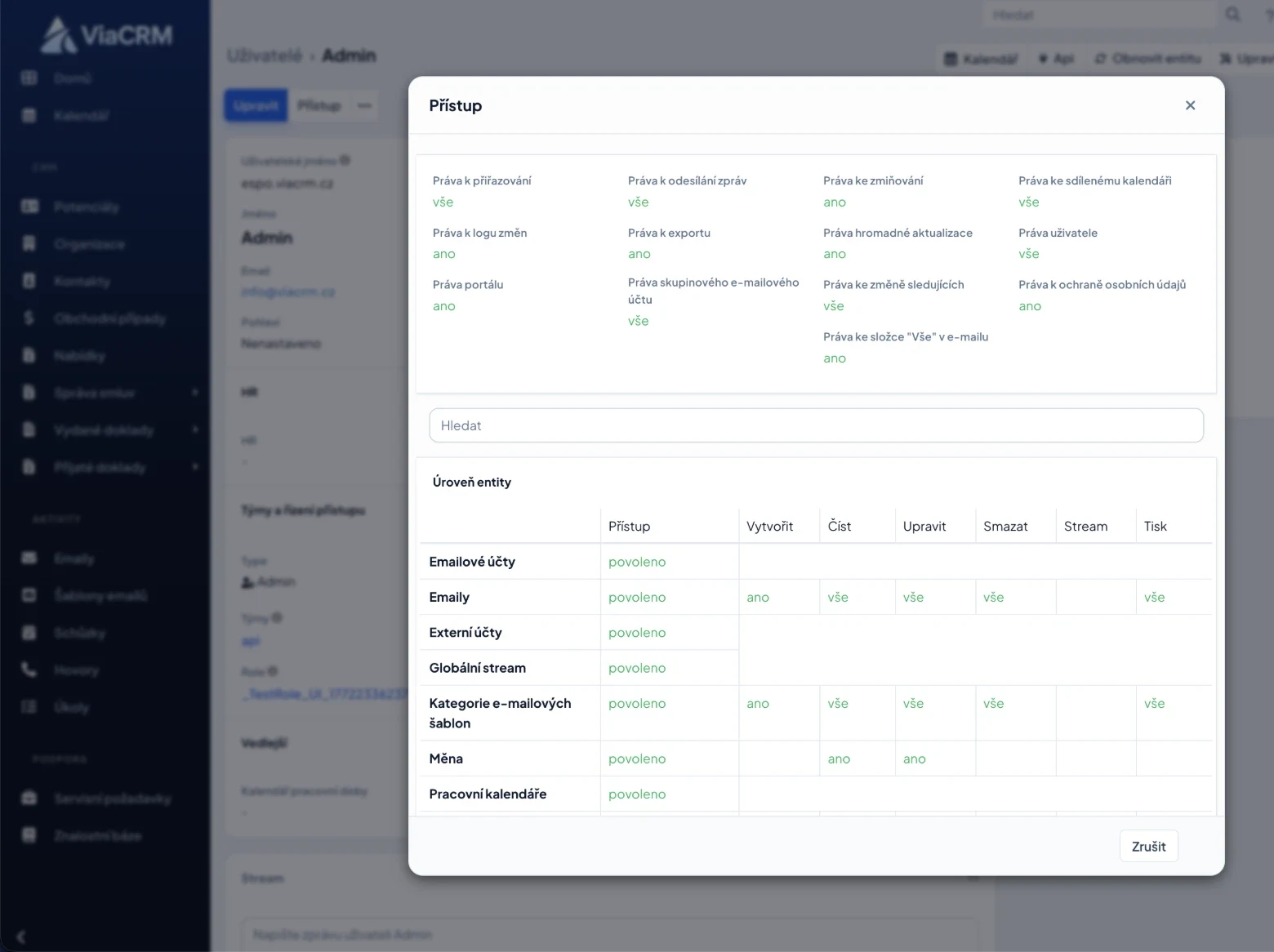
Task: Click Emaily row label
Action: [449, 597]
